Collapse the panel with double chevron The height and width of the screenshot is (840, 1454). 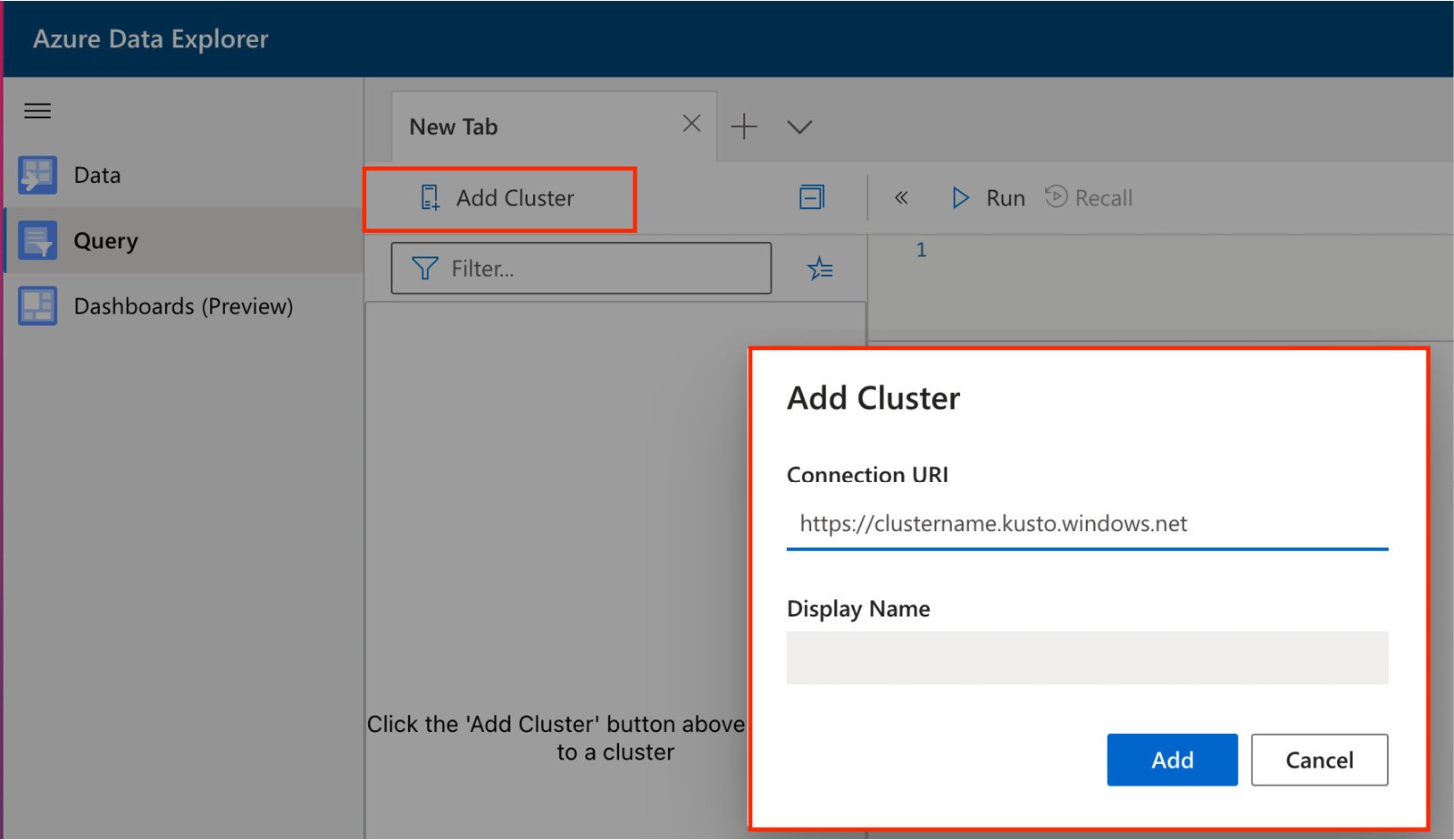click(x=901, y=198)
